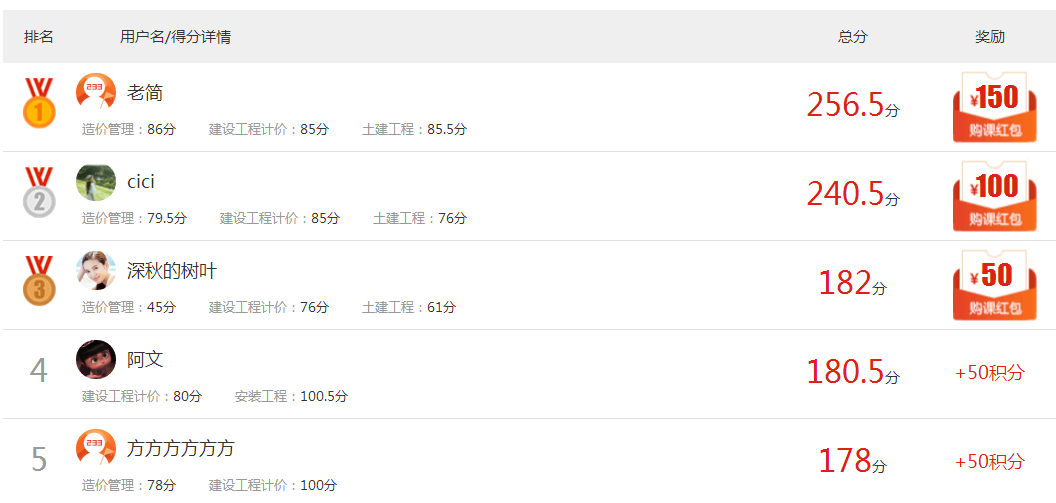Viewport: 1056px width, 503px height.
Task: Open 阿文's cartoon avatar
Action: click(96, 359)
